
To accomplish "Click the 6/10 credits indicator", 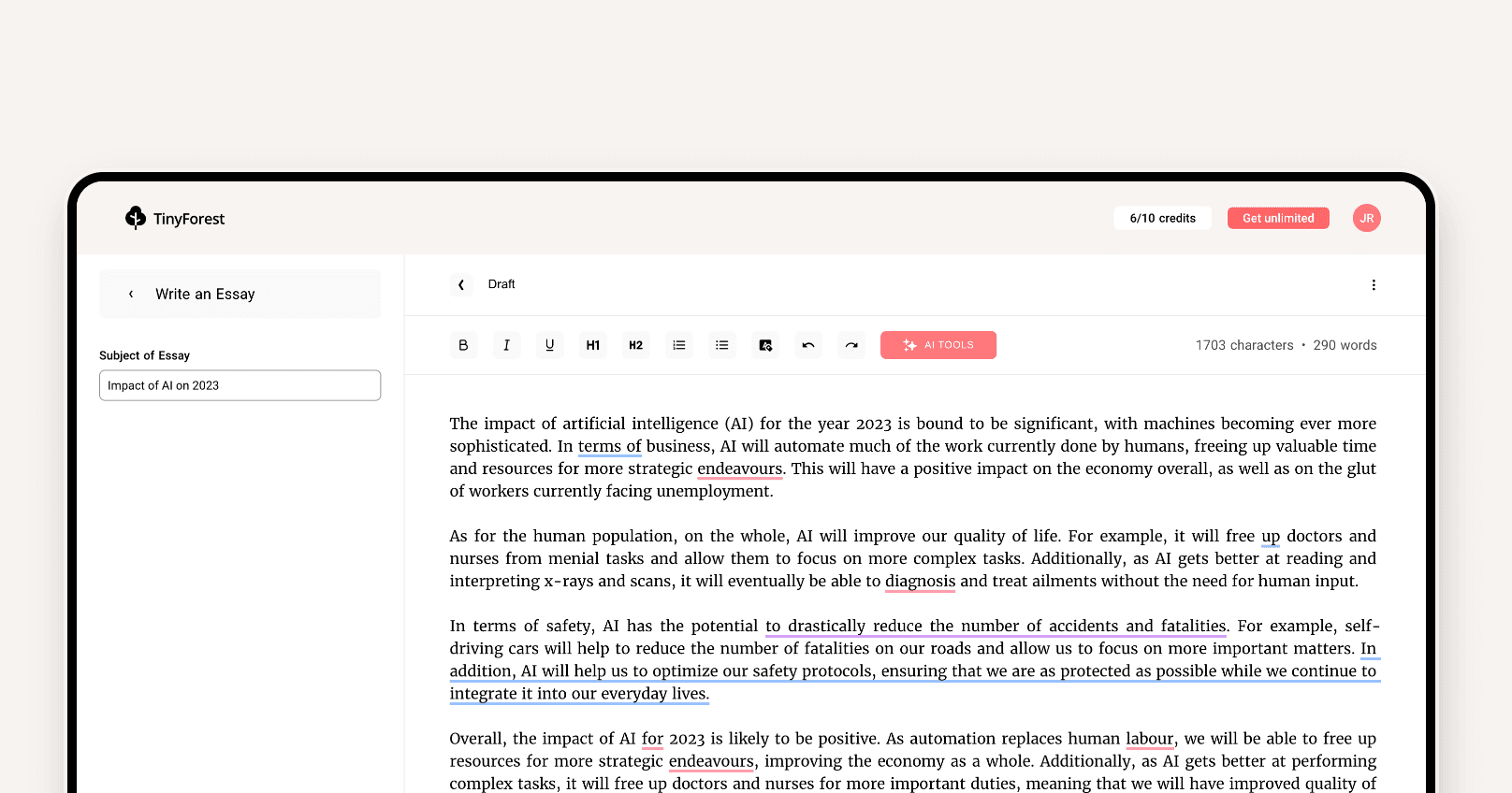I will (1162, 218).
